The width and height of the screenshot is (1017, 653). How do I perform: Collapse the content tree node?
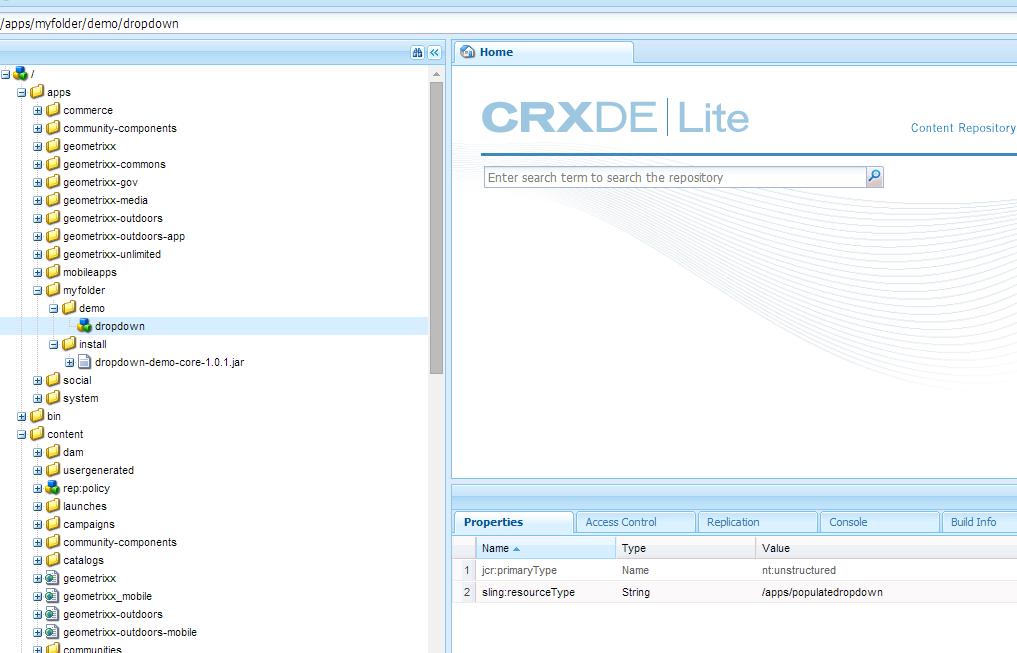(x=21, y=434)
